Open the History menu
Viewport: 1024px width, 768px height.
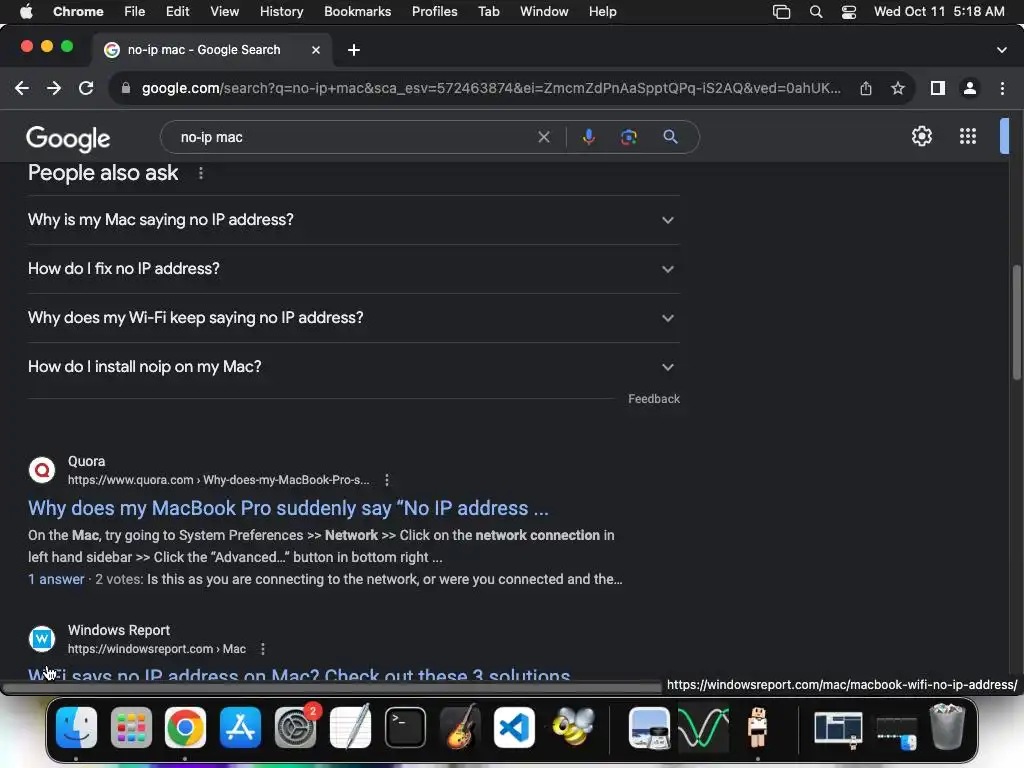tap(281, 12)
